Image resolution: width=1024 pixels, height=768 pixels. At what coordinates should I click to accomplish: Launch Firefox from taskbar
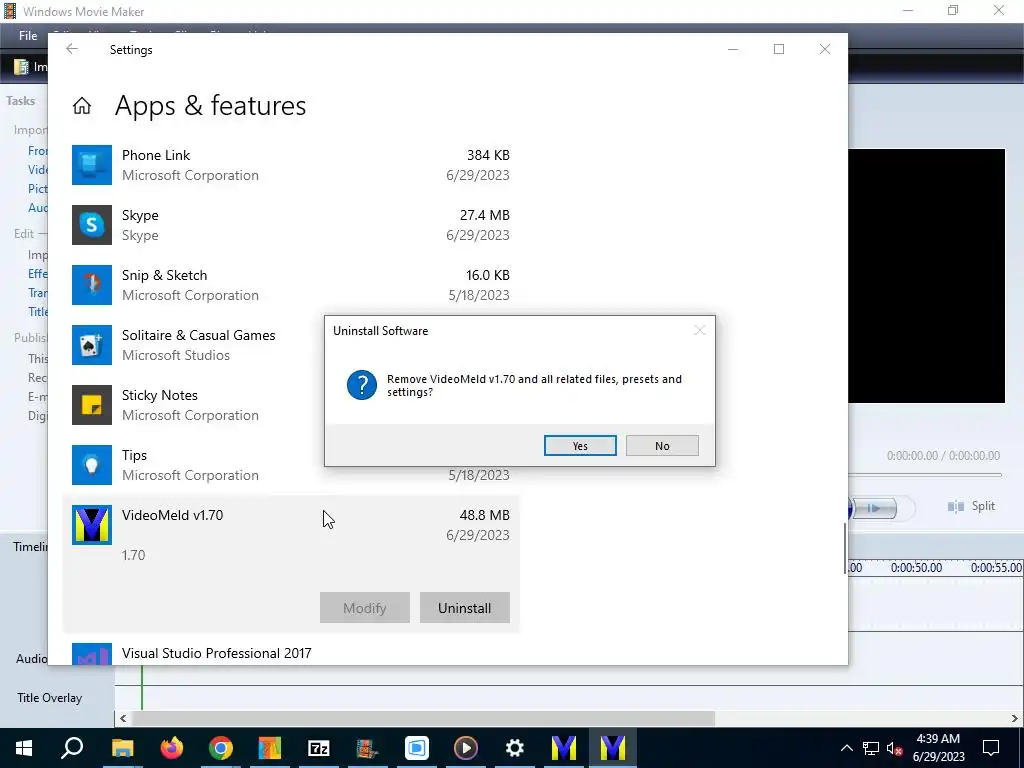[x=172, y=748]
